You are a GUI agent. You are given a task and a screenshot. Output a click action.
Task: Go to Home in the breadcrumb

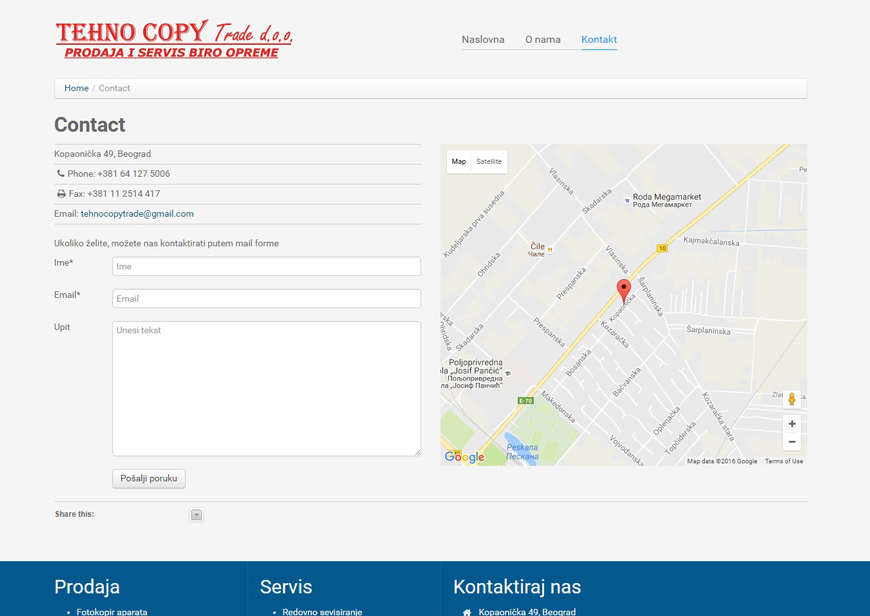pos(76,88)
